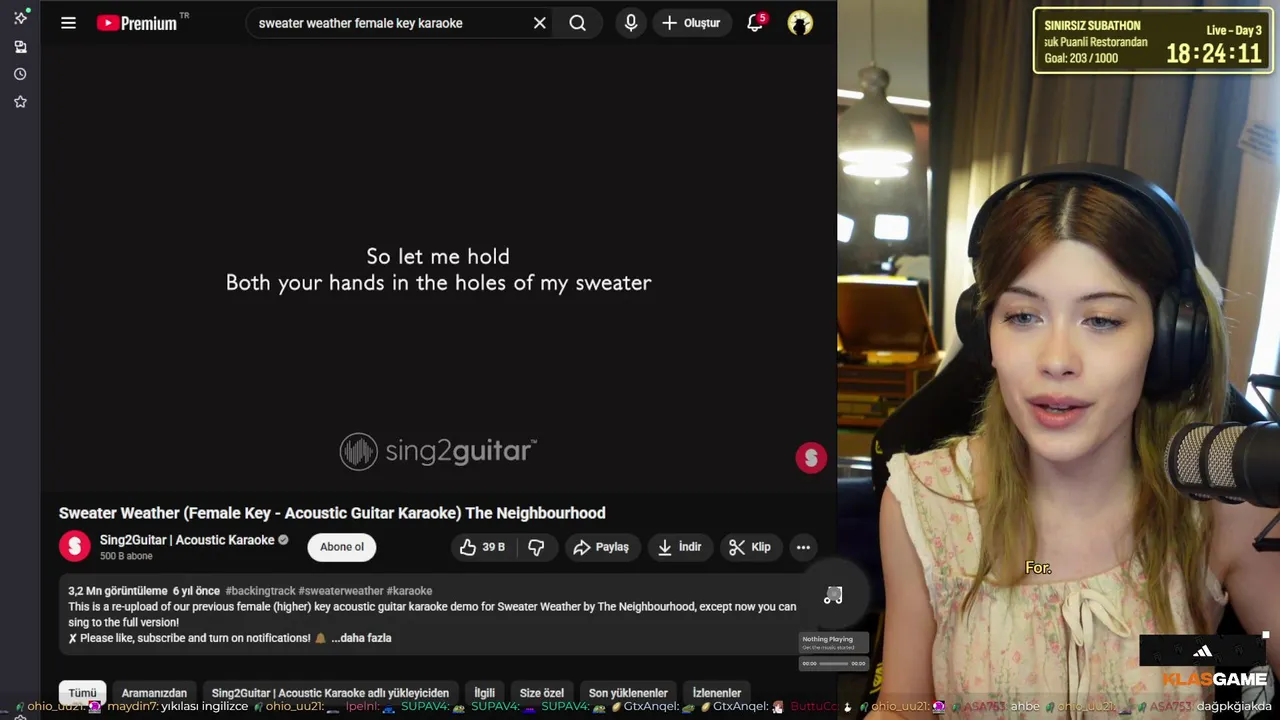Open the Oluştur create menu
This screenshot has height=720, width=1280.
[691, 23]
